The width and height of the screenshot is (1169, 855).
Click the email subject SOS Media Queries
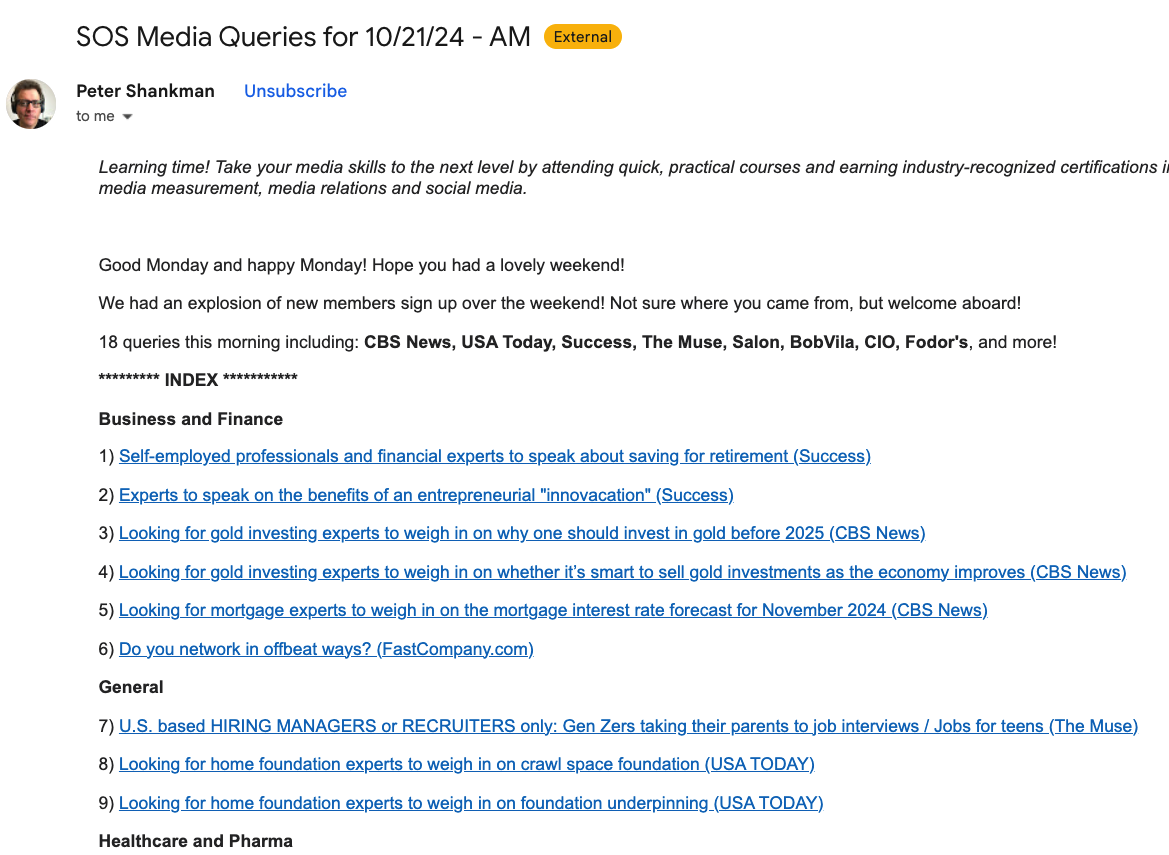(303, 38)
